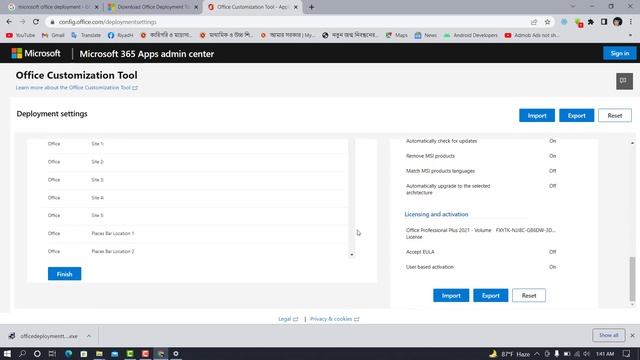The width and height of the screenshot is (640, 360).
Task: Switch to microsoft office deployment tab
Action: coord(53,7)
